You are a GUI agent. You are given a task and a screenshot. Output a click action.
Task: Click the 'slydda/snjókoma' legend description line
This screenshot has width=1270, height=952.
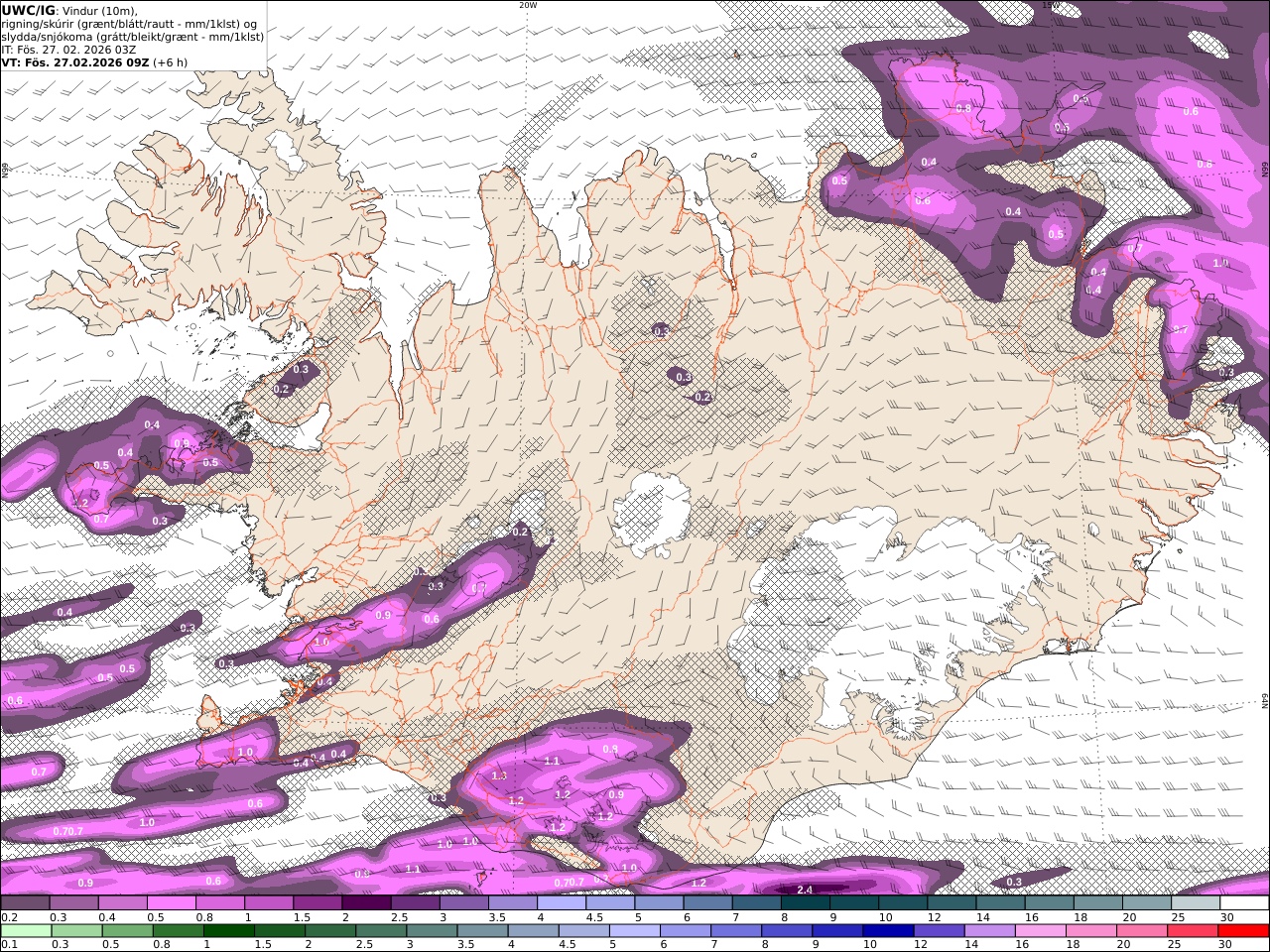[x=133, y=36]
